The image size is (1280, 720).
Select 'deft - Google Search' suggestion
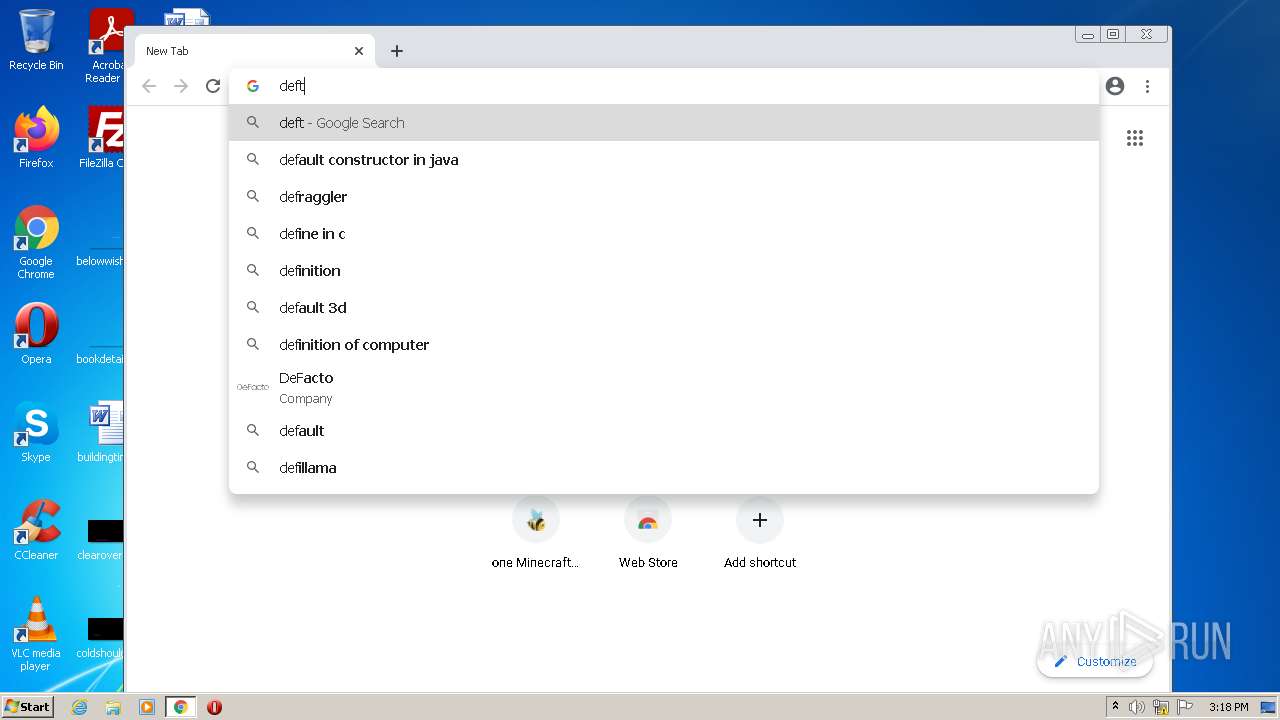(664, 123)
